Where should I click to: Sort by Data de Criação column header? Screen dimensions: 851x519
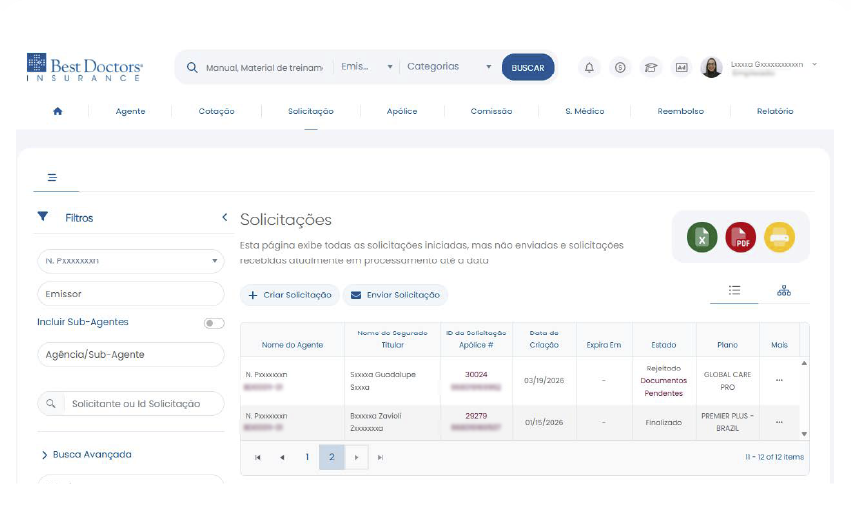tap(544, 339)
